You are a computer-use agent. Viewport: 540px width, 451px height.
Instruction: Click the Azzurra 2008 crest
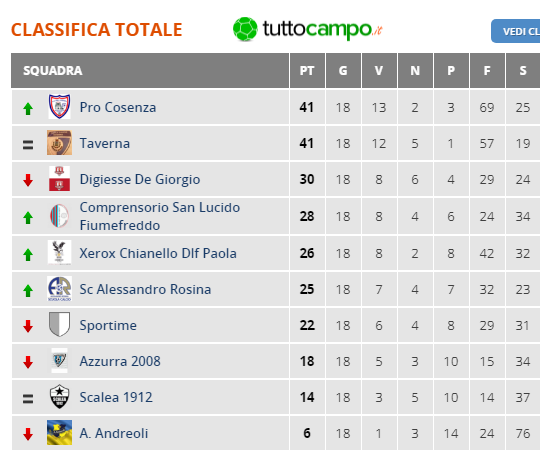pos(59,360)
